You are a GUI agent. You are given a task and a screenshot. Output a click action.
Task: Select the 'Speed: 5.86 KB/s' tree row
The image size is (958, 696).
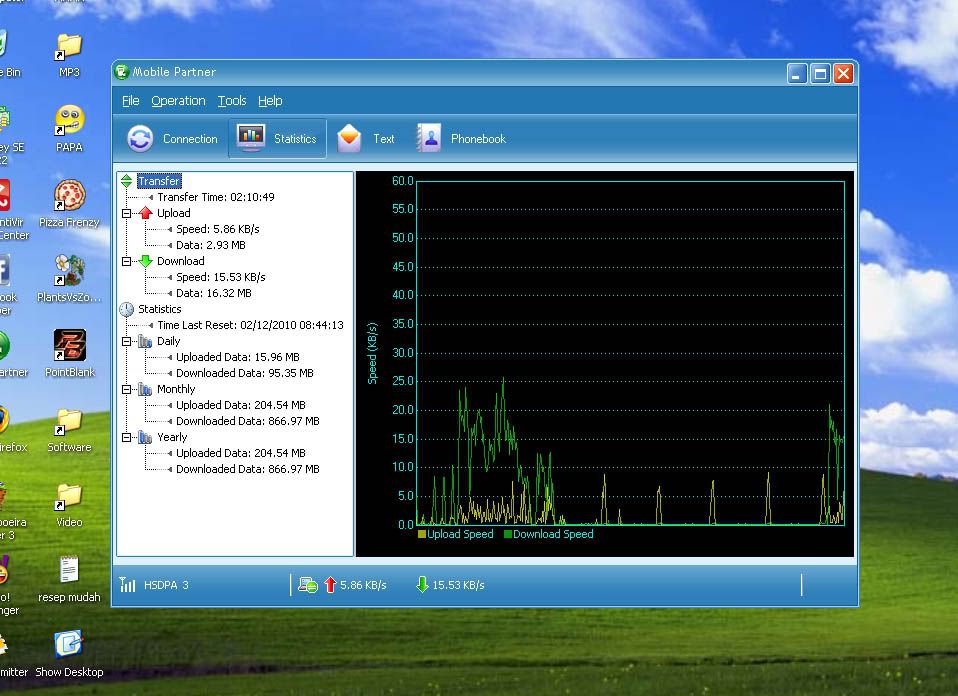tap(218, 229)
